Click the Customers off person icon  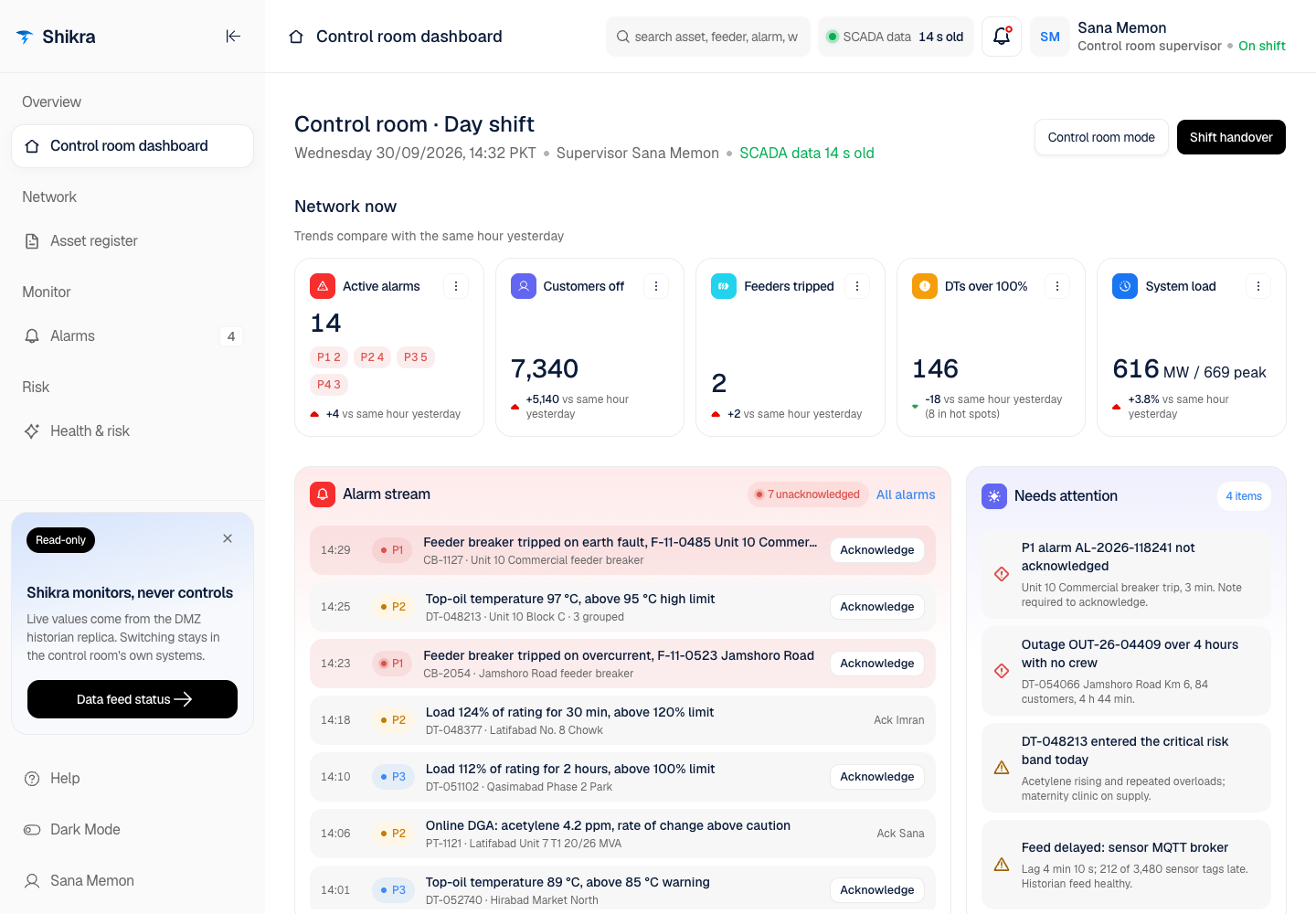click(x=524, y=286)
